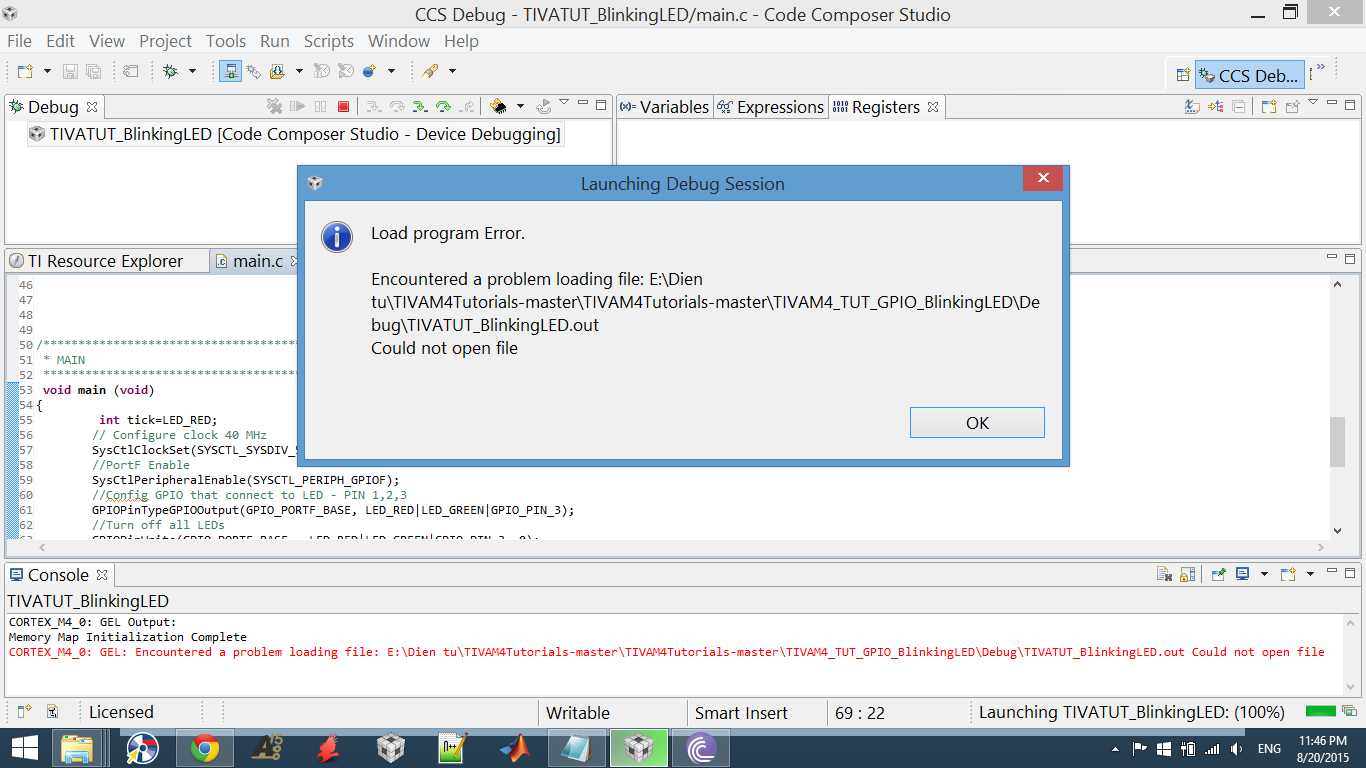Click the Clear Console icon

pos(1164,575)
